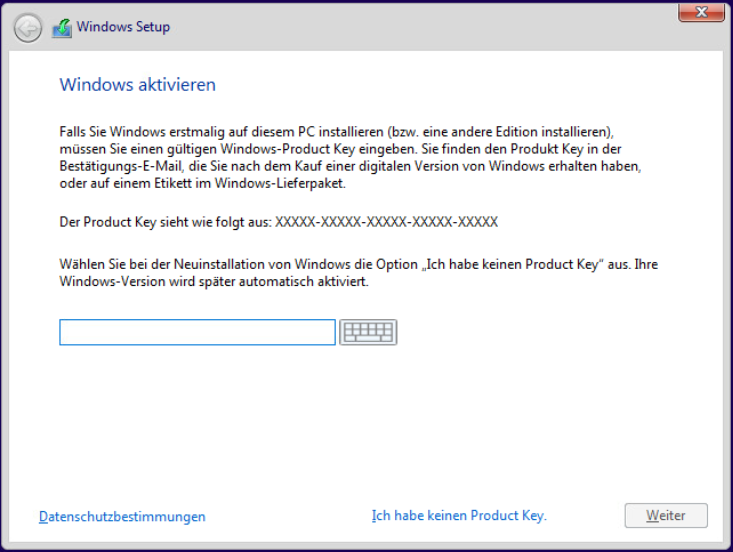Close the Windows Setup window
Image resolution: width=733 pixels, height=552 pixels.
(x=702, y=12)
